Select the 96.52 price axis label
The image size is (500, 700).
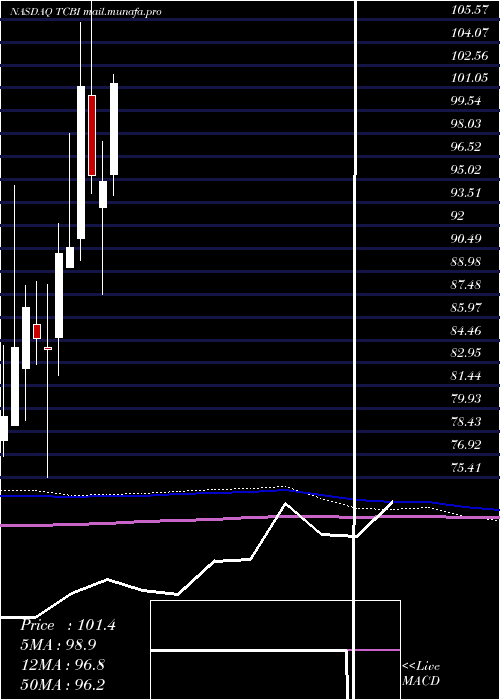[466, 147]
